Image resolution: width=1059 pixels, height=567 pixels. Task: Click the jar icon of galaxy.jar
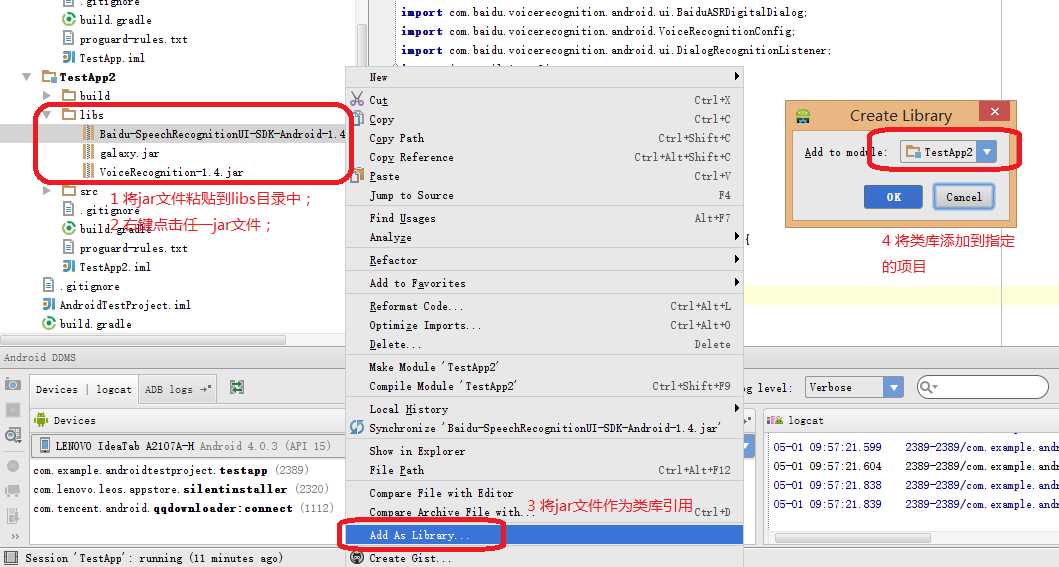tap(88, 153)
